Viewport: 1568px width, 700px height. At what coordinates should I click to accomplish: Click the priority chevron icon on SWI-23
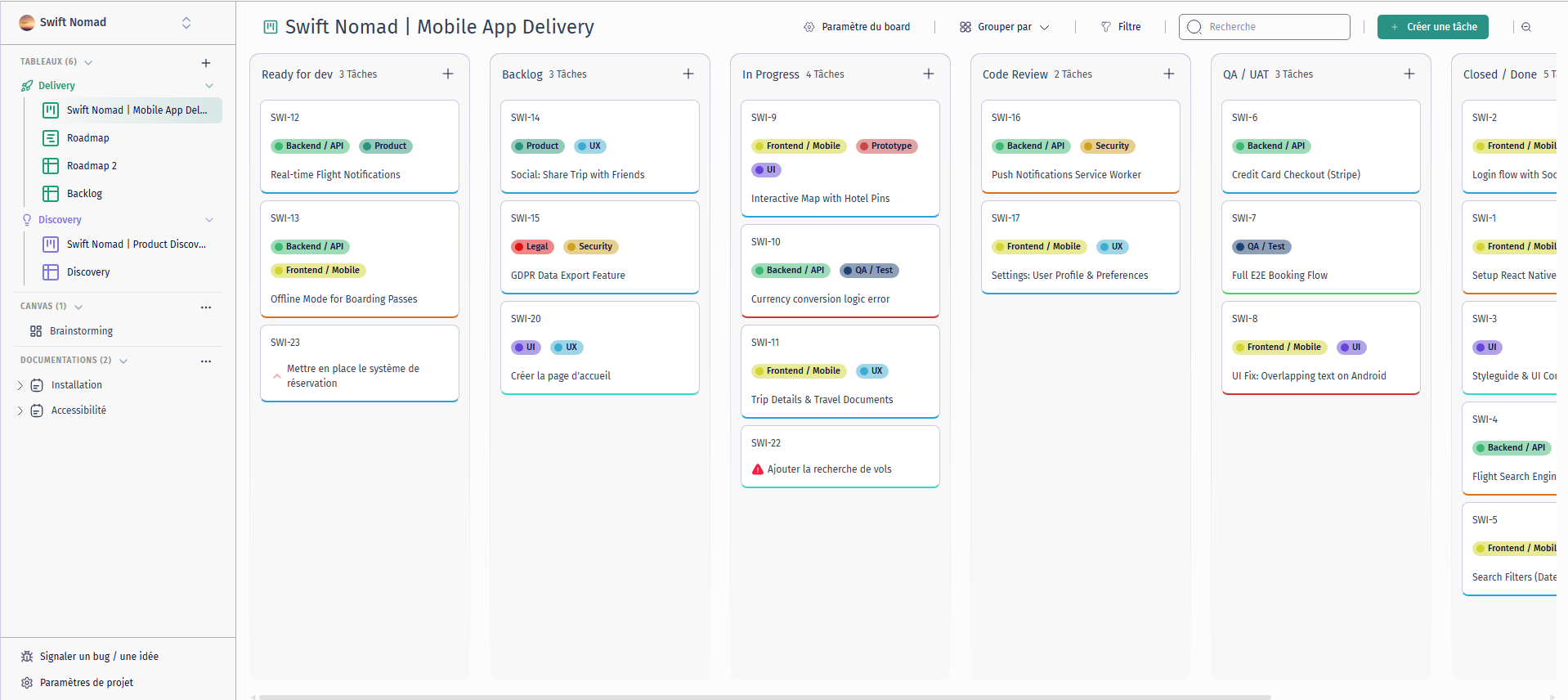(x=277, y=376)
